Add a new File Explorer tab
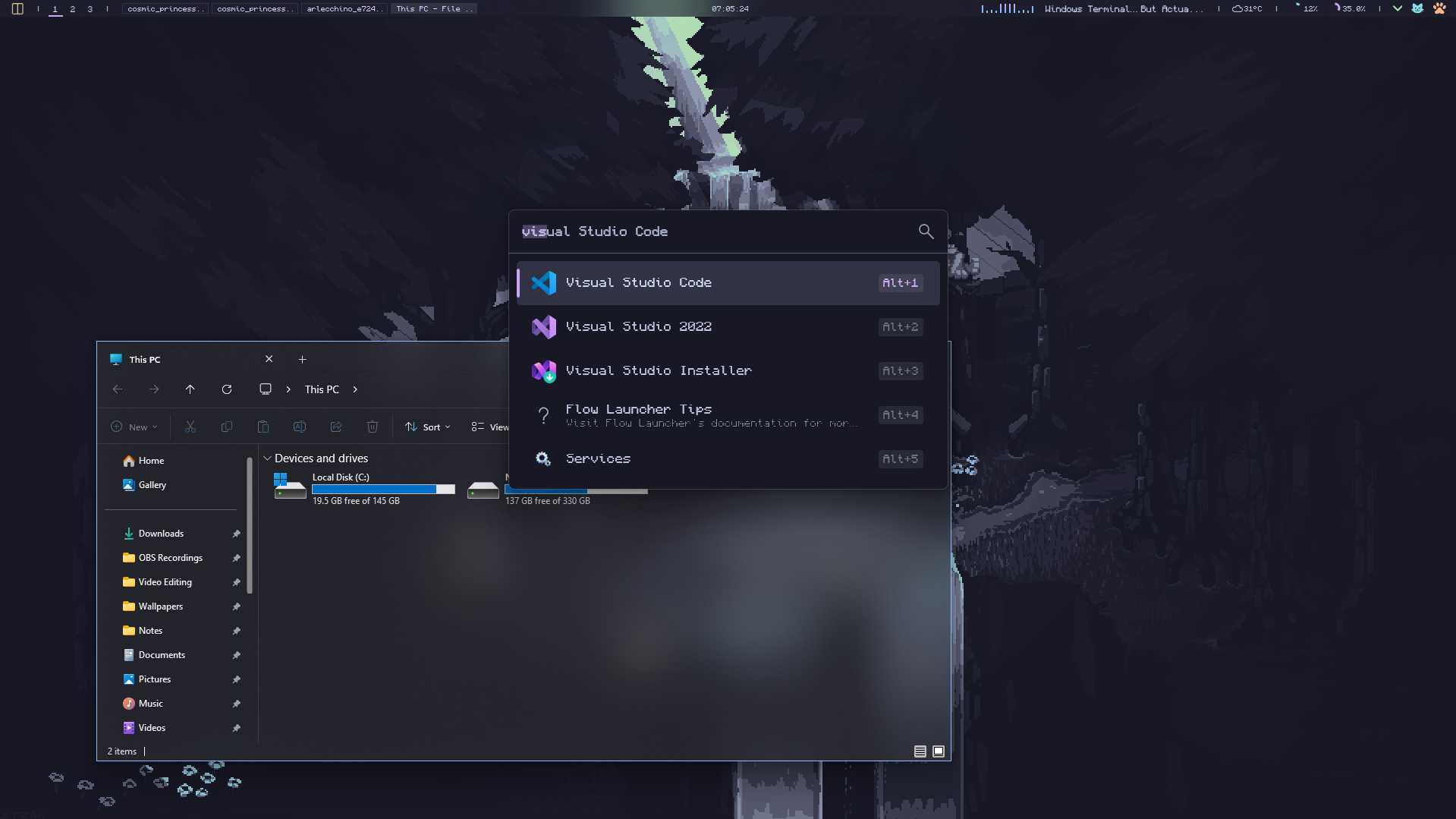This screenshot has width=1456, height=819. (x=303, y=360)
